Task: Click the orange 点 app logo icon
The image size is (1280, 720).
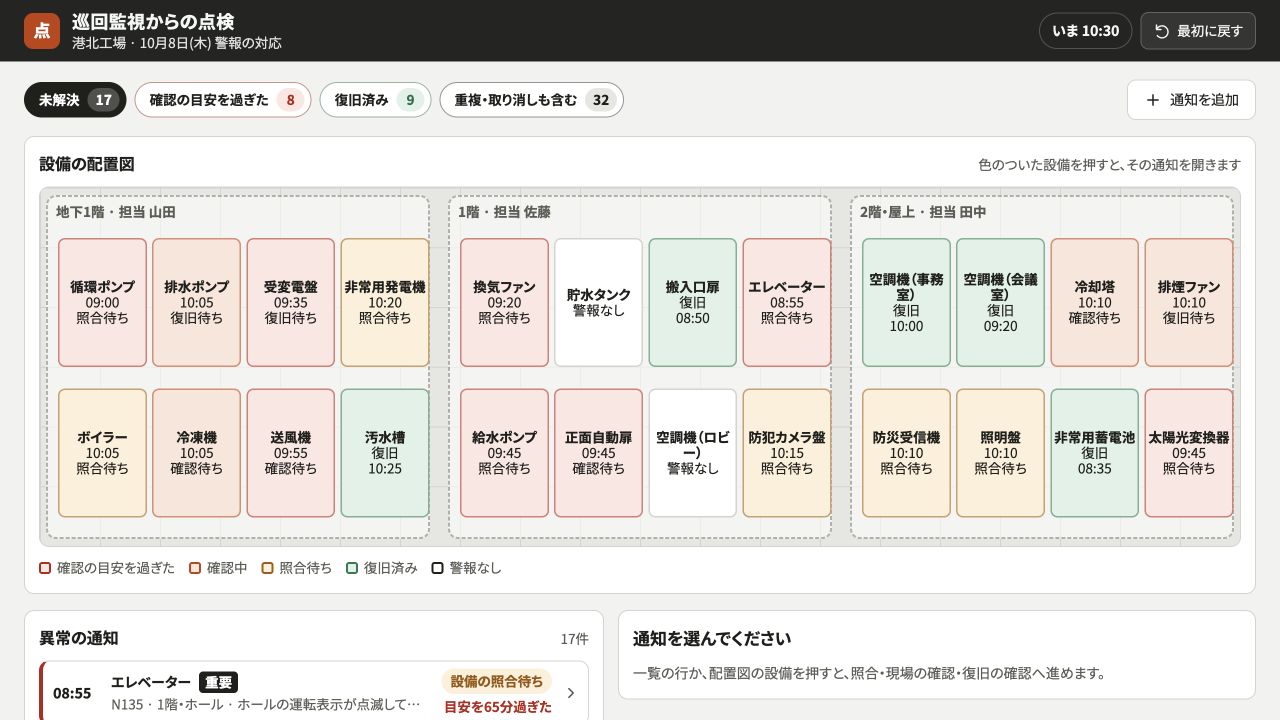Action: coord(42,31)
